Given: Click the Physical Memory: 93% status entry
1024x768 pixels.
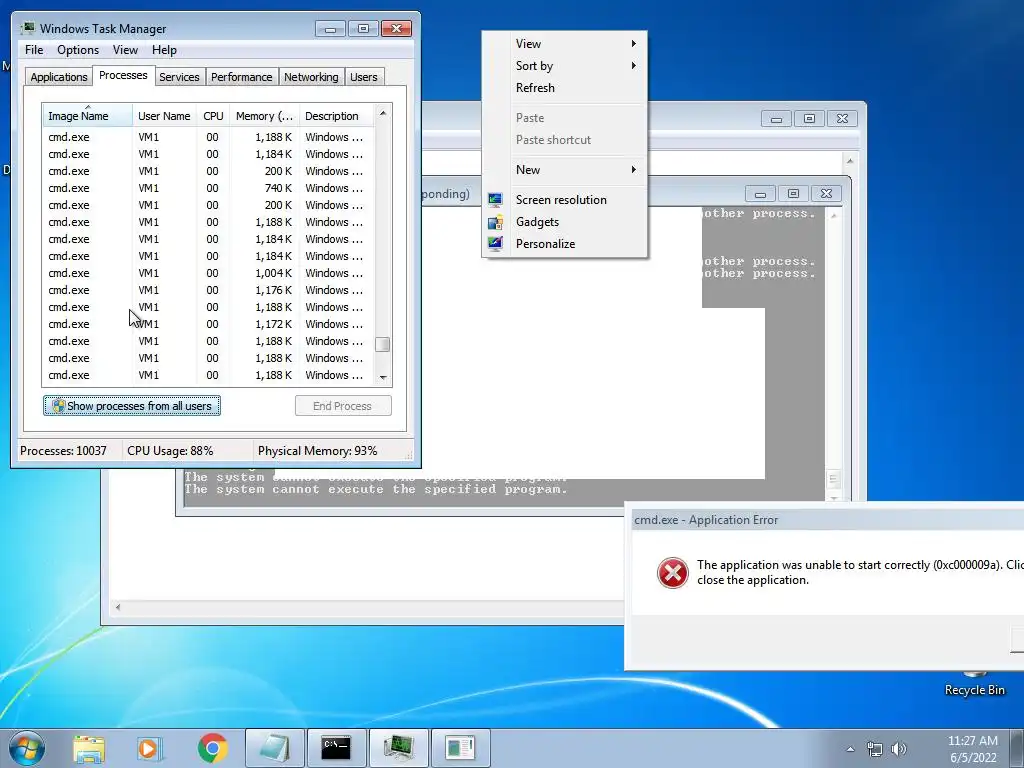Looking at the screenshot, I should tap(317, 451).
